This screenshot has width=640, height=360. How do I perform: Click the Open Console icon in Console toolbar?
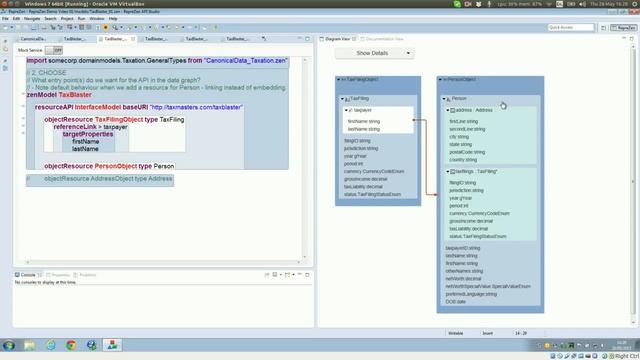tap(288, 275)
